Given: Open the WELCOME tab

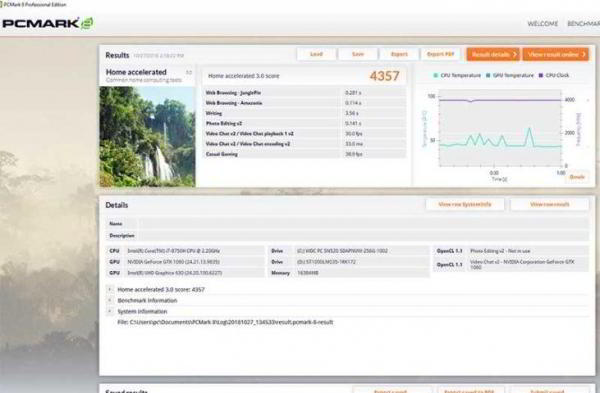Looking at the screenshot, I should click(x=543, y=24).
